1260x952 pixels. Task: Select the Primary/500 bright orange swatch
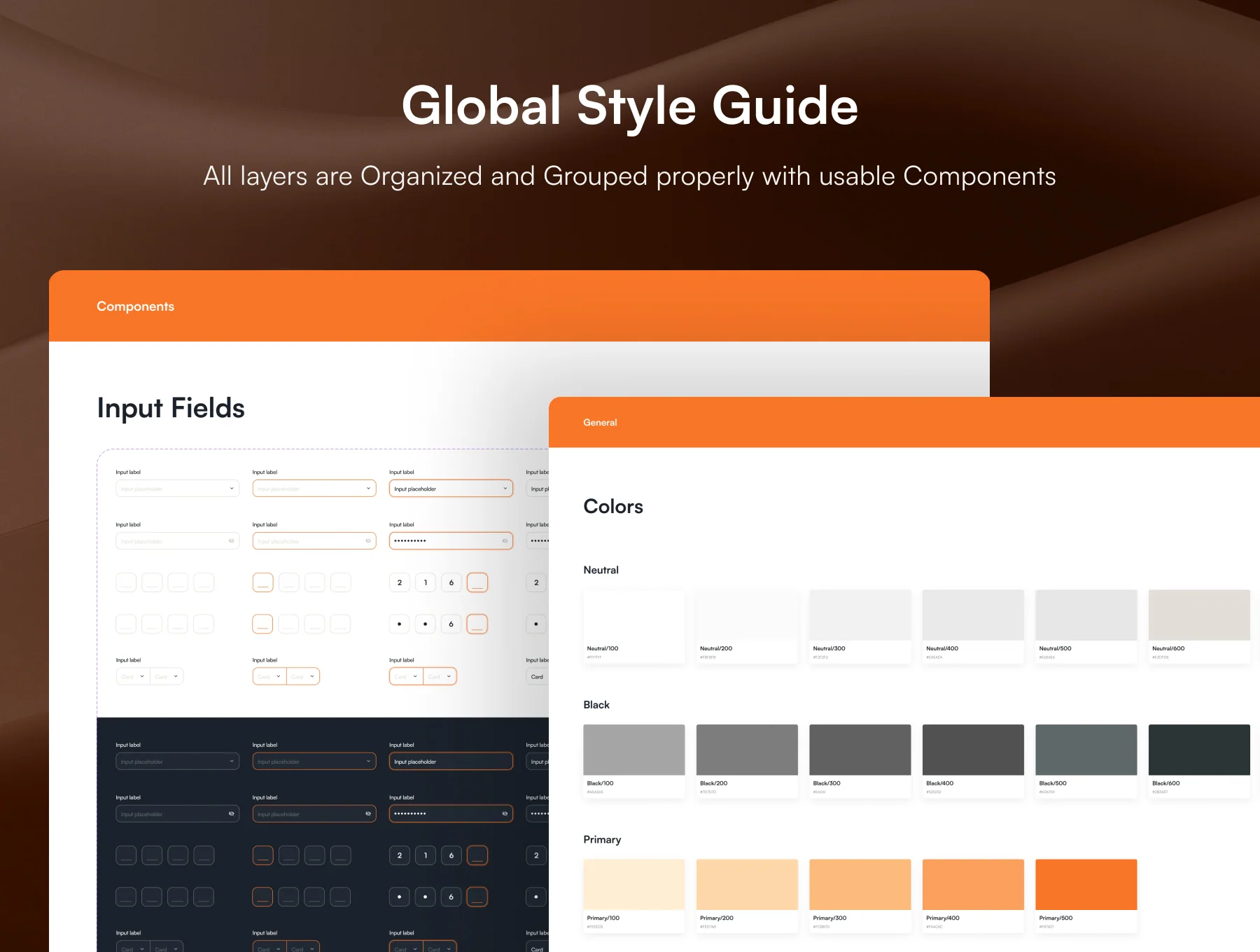click(1086, 896)
